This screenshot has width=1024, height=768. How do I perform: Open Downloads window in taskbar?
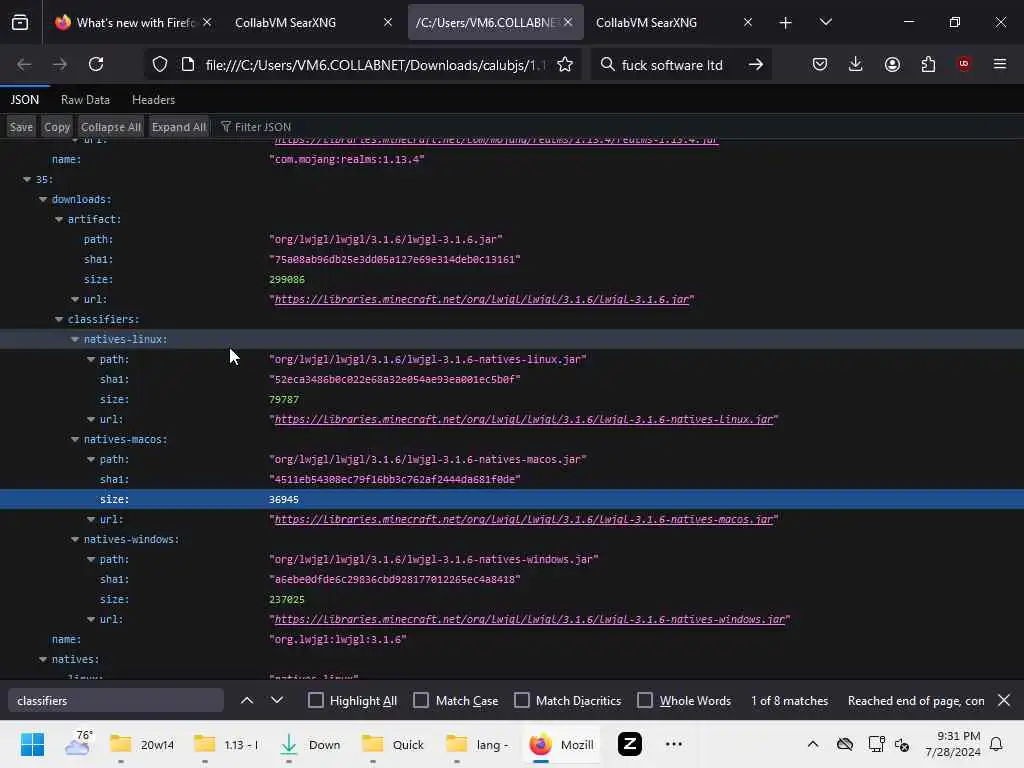coord(310,744)
